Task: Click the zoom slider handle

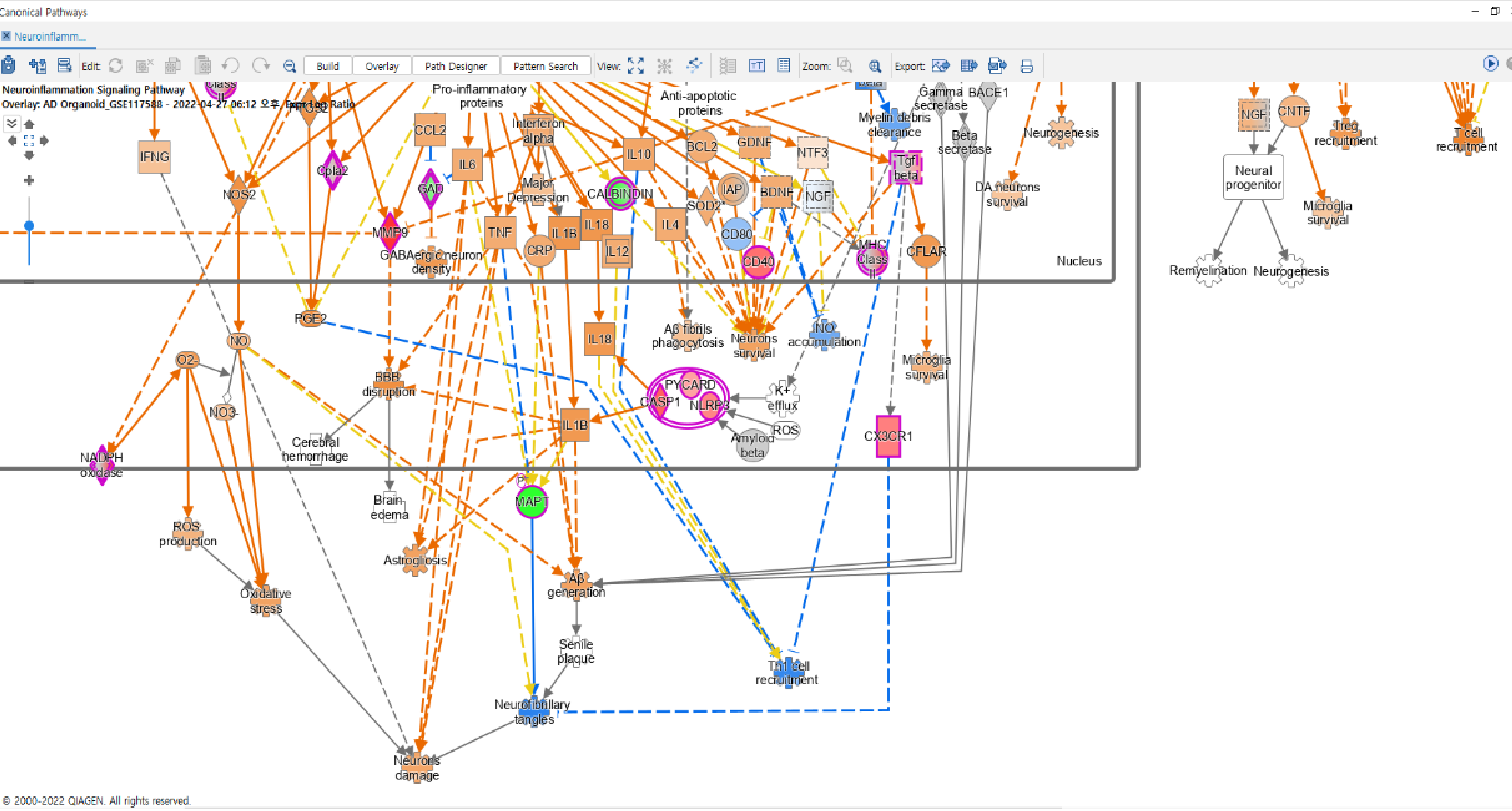Action: pos(29,226)
